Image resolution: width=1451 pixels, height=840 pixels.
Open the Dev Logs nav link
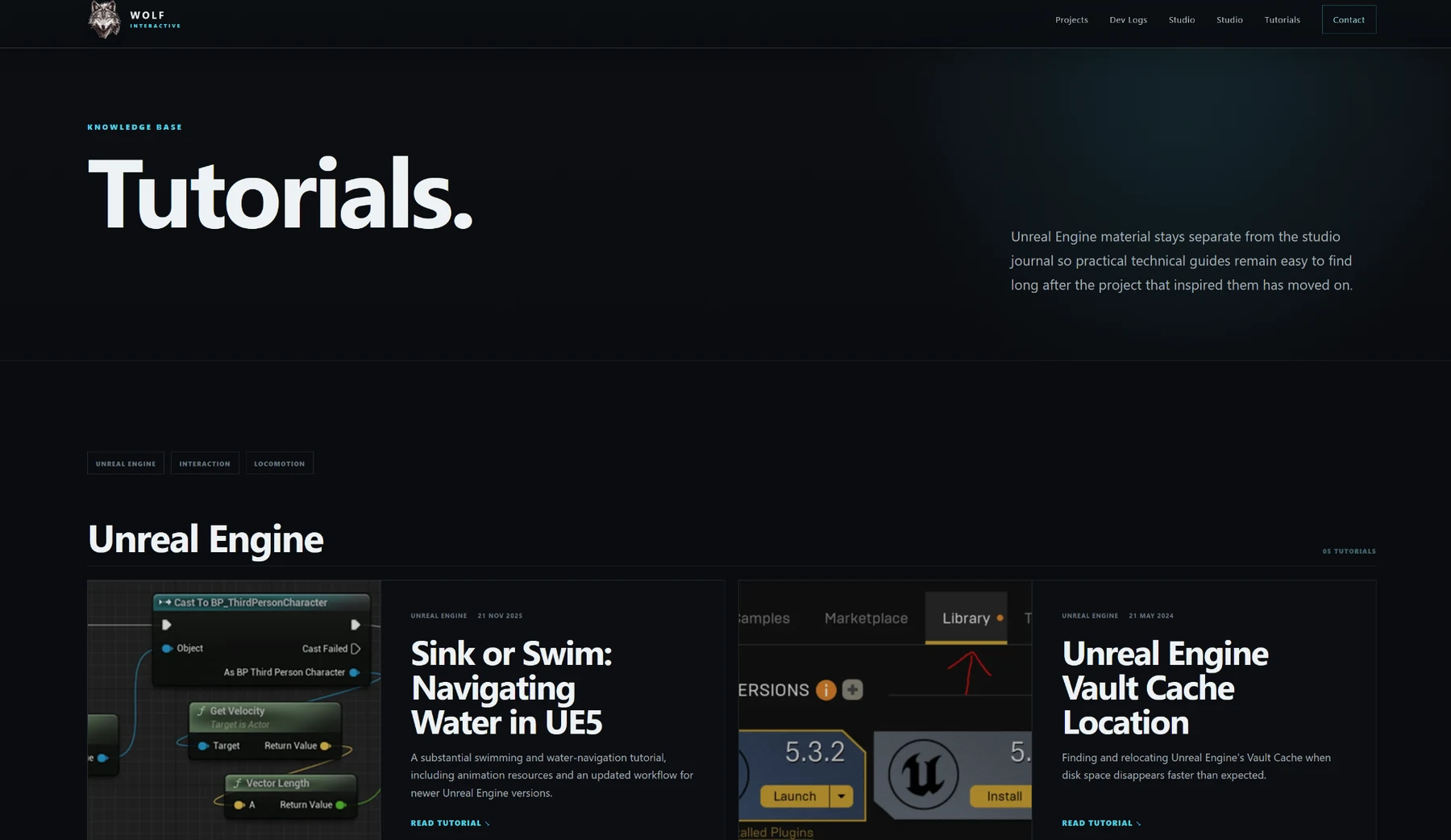pyautogui.click(x=1128, y=19)
